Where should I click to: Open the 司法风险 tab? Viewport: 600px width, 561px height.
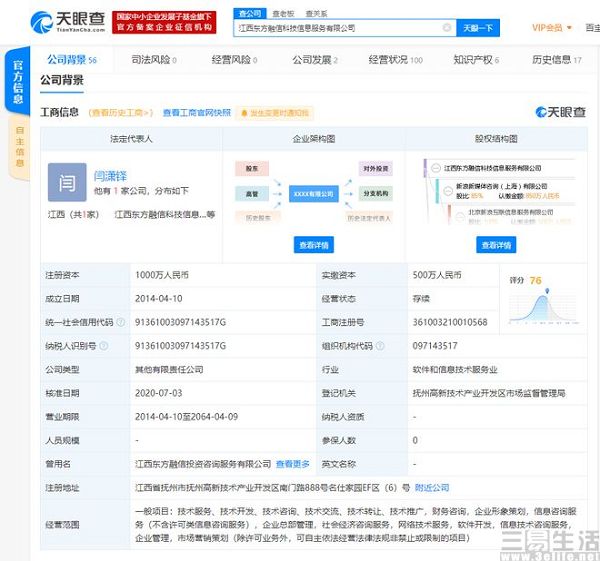click(154, 60)
